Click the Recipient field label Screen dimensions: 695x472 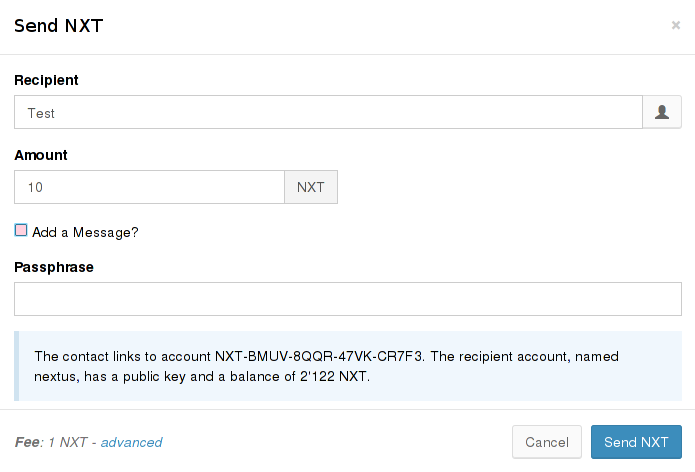click(46, 80)
